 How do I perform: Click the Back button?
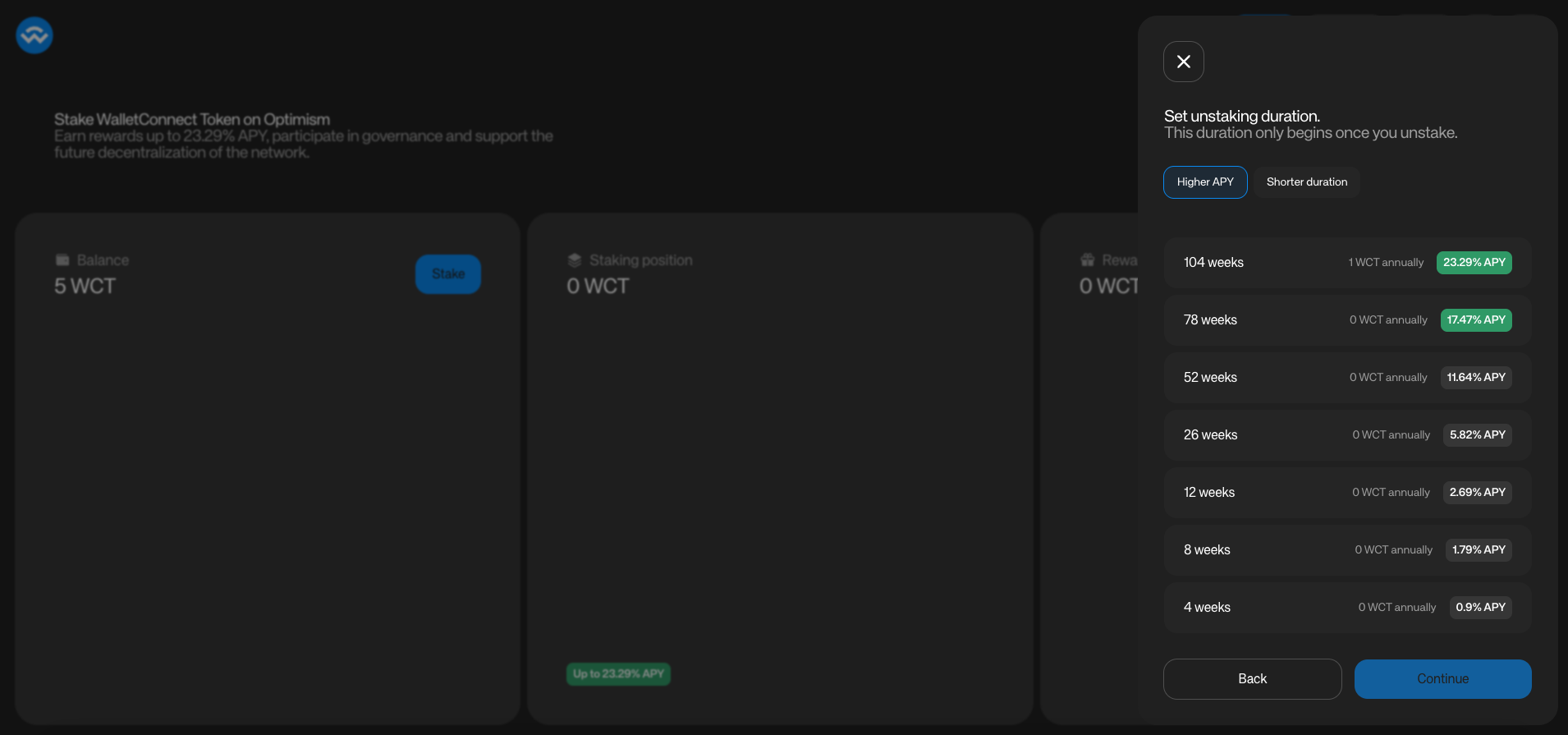click(x=1252, y=679)
